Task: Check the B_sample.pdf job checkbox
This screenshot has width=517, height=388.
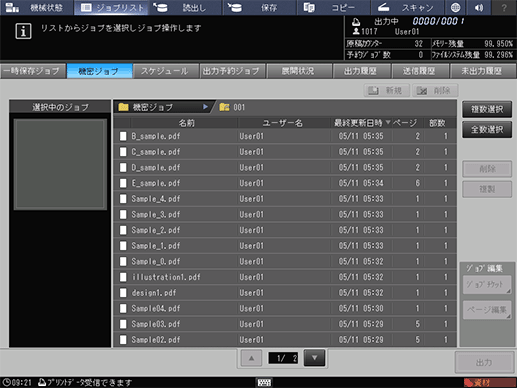Action: [x=123, y=136]
